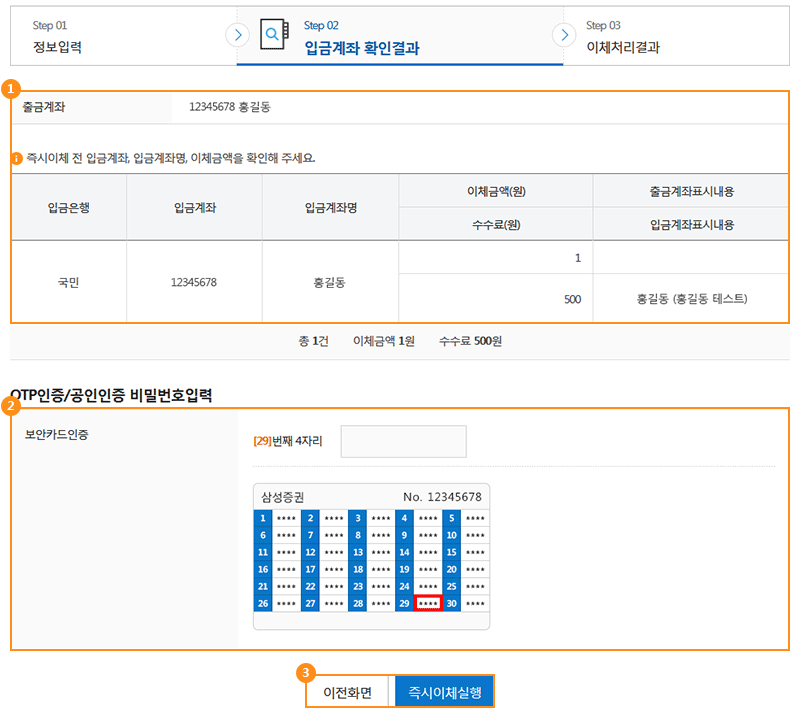Click the 입금계좌 column header
Screen dimensions: 790x713
[x=195, y=208]
